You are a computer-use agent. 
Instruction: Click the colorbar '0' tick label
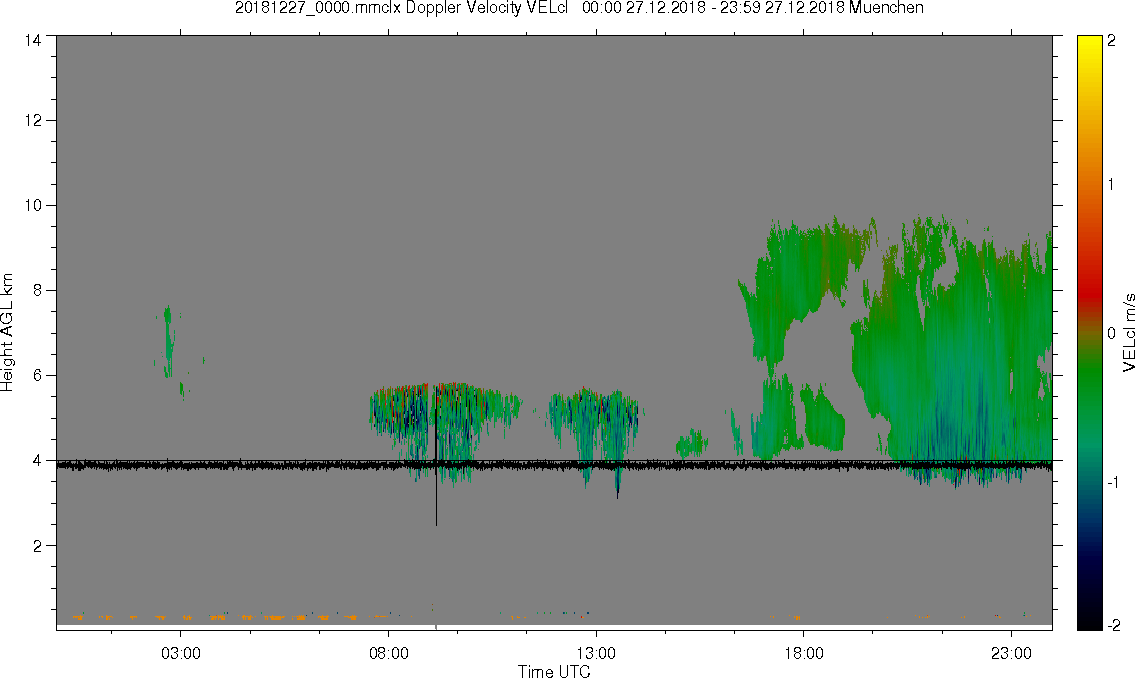pyautogui.click(x=1111, y=333)
